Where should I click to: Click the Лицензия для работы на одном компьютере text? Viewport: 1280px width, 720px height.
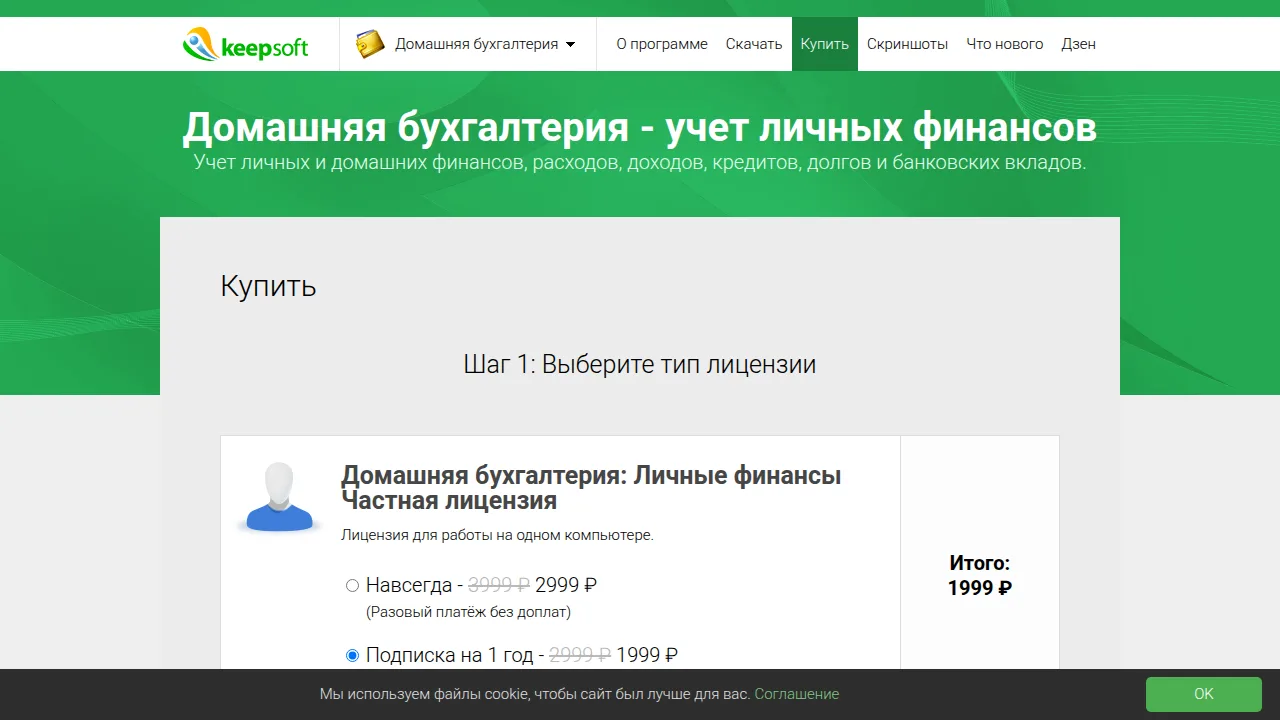(497, 535)
